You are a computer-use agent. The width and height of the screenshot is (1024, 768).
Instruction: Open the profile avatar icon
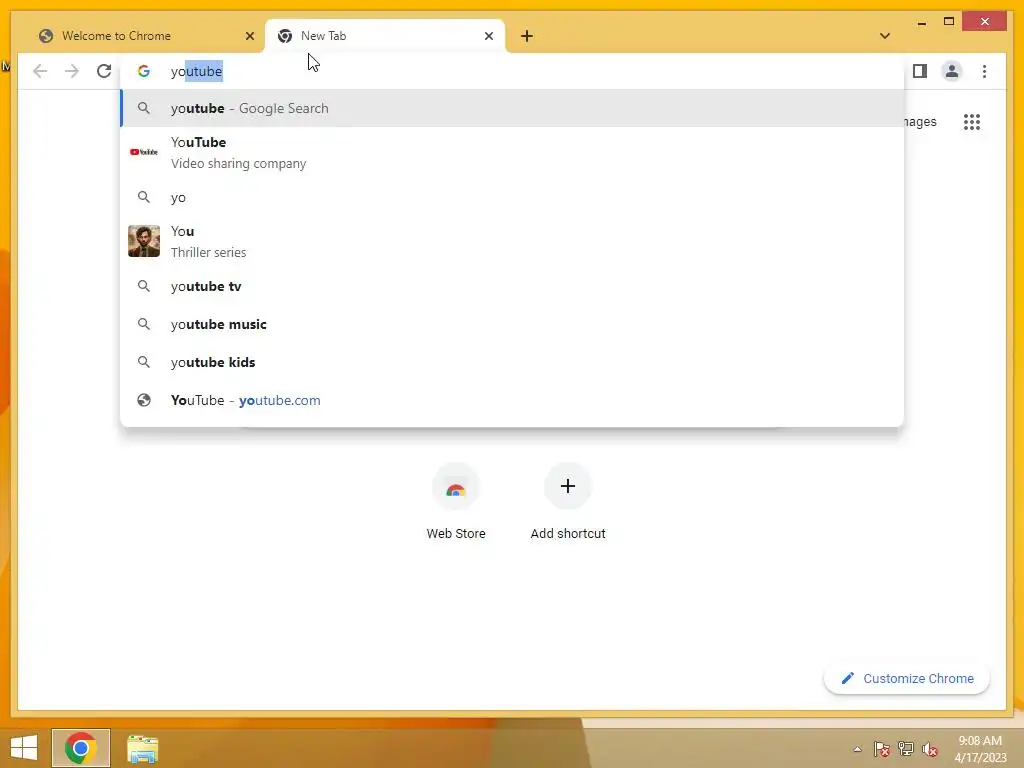click(x=952, y=71)
